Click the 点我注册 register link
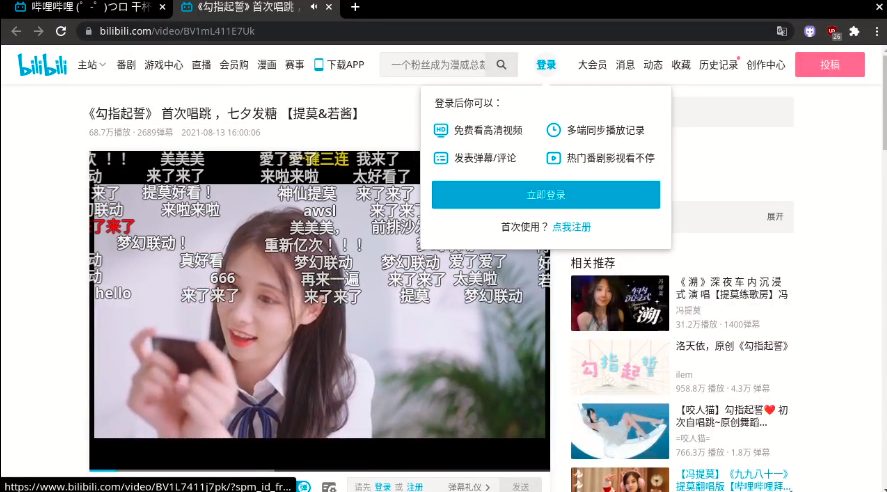 click(x=571, y=227)
